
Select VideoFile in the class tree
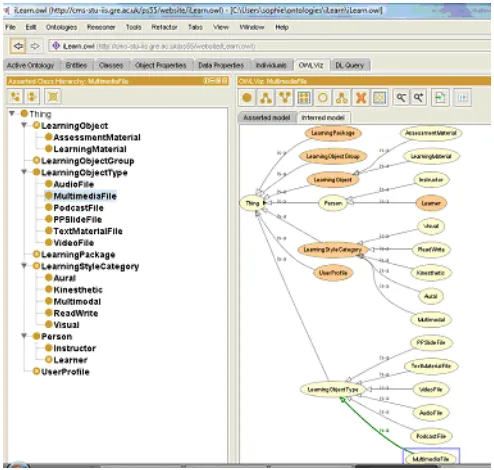(x=74, y=243)
